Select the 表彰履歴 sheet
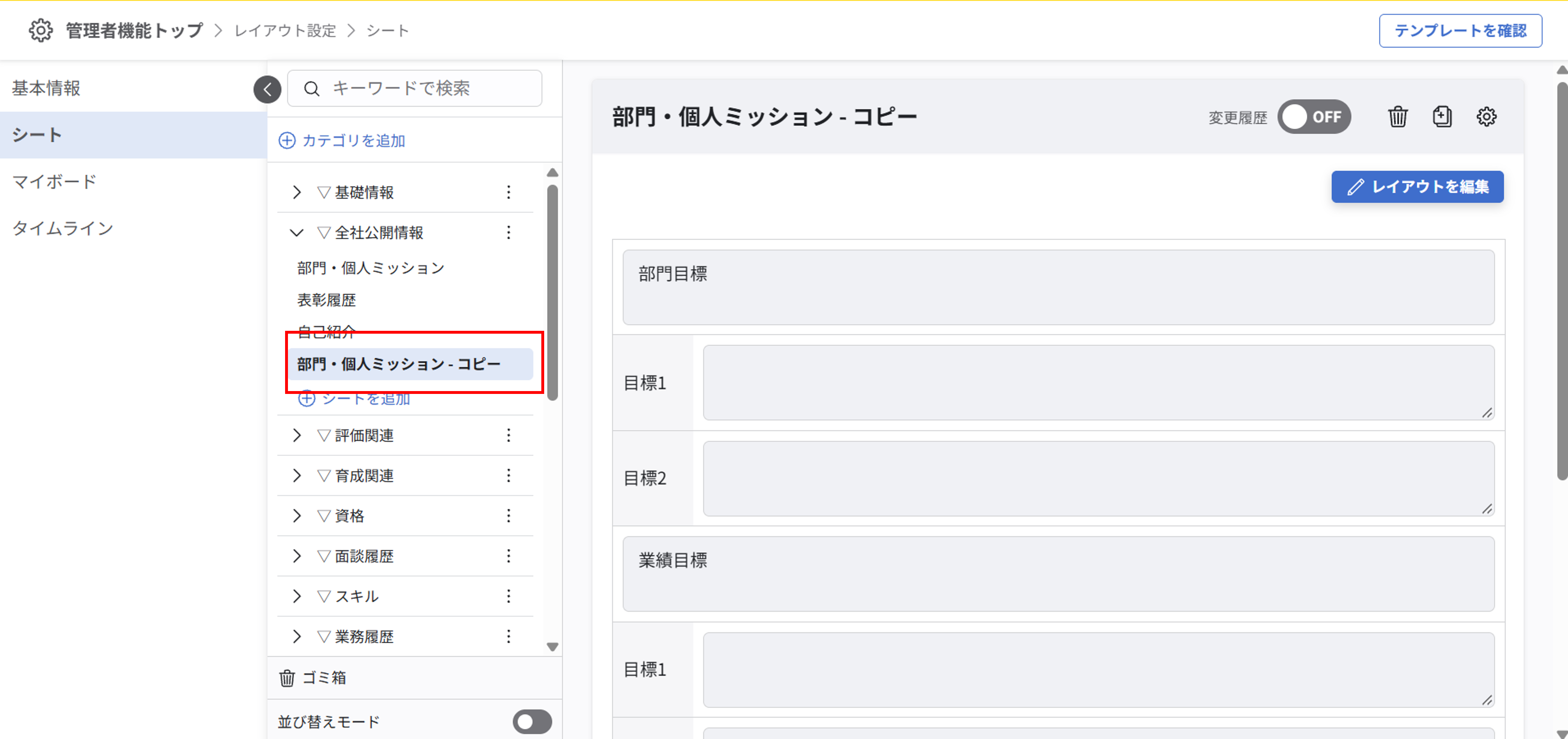Image resolution: width=1568 pixels, height=739 pixels. click(326, 300)
